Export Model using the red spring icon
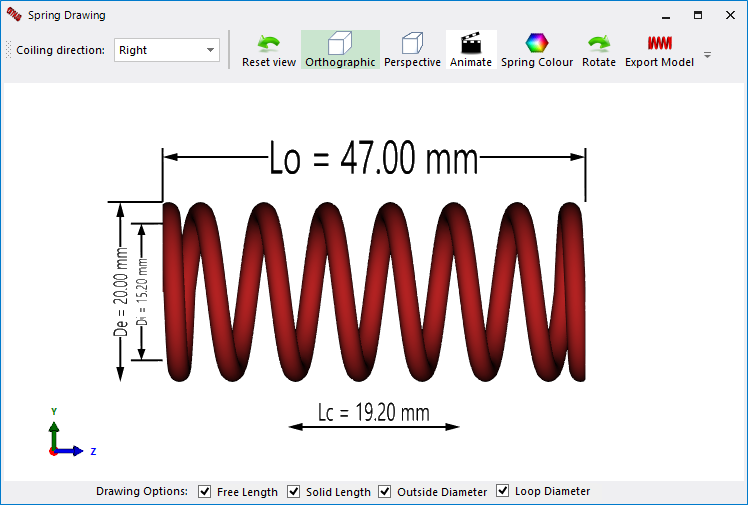Screen dimensions: 748x505 659,50
